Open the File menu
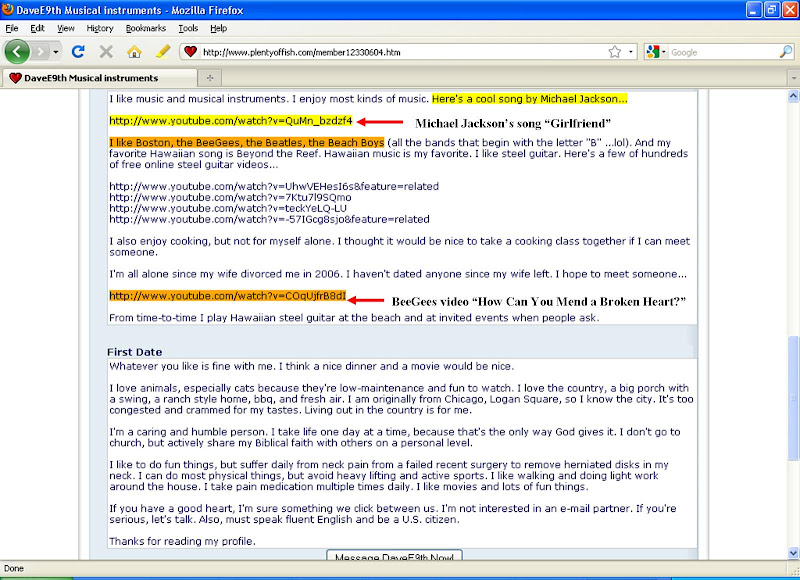 click(x=12, y=29)
